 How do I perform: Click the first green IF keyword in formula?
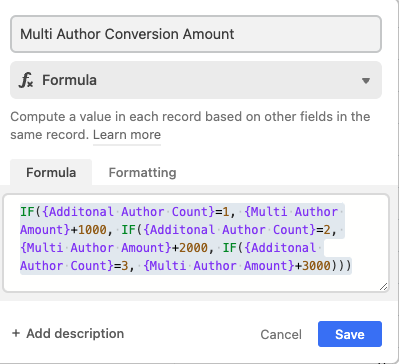27,212
